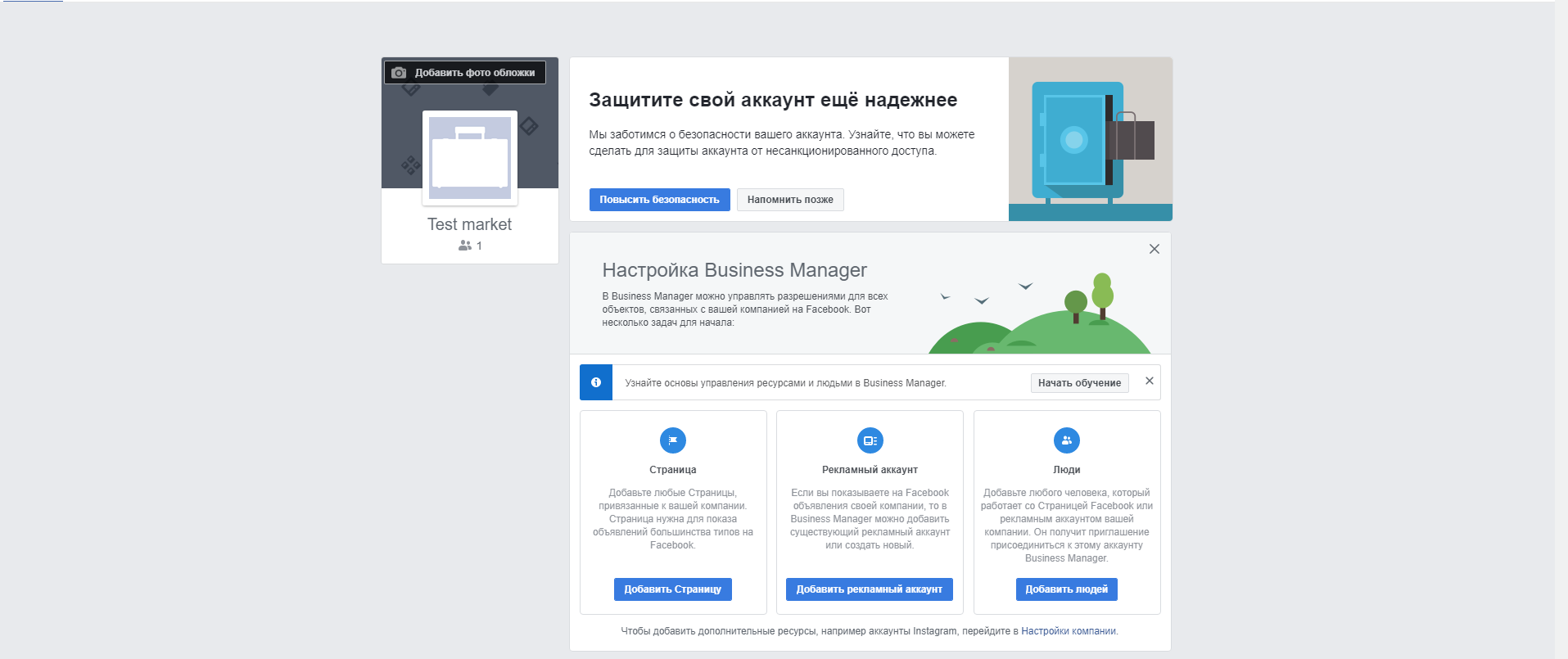Click the ad account icon above Рекламный аккаунт
1568x659 pixels.
(870, 440)
